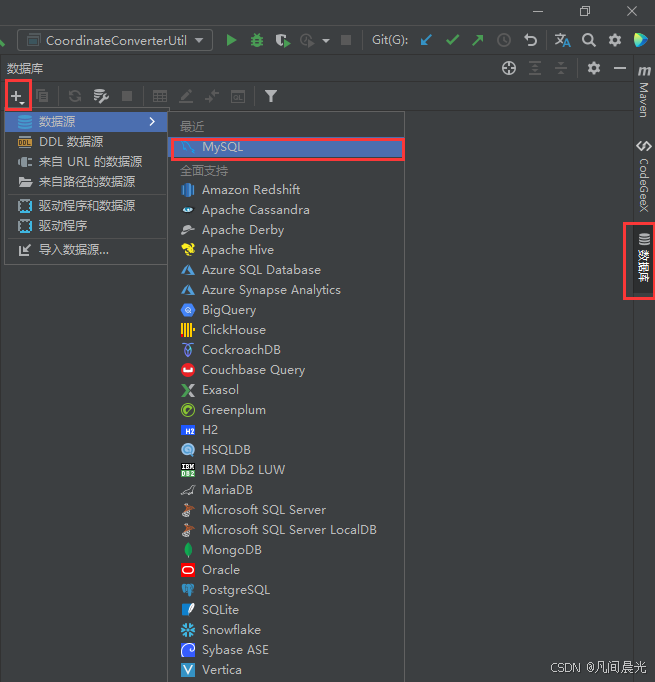Choose Oracle data source
655x682 pixels.
pyautogui.click(x=286, y=570)
